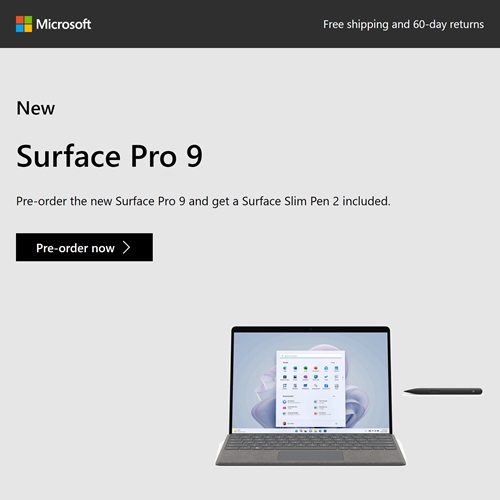
Task: Click the front camera dot on the tablet bezel
Action: pos(310,329)
